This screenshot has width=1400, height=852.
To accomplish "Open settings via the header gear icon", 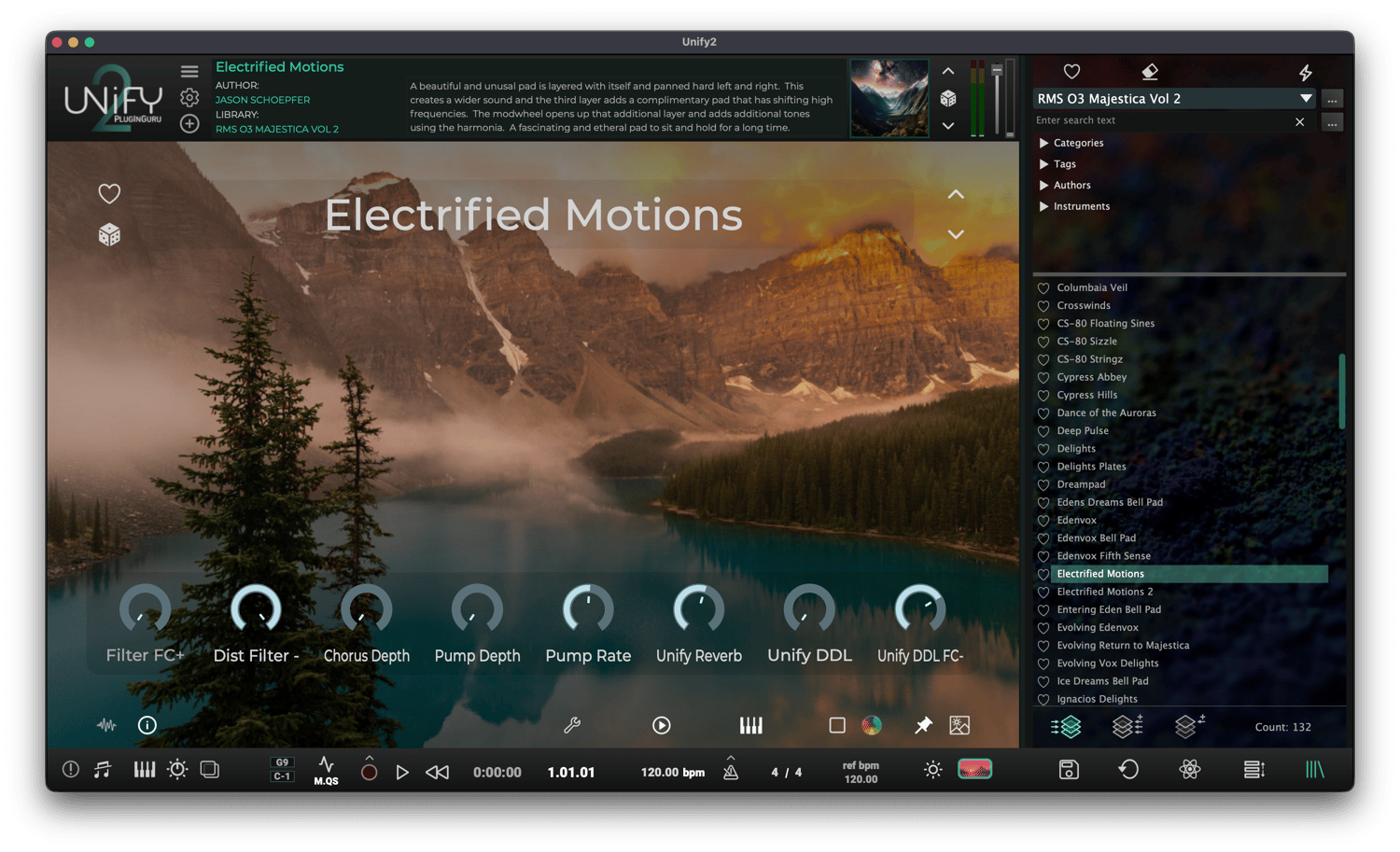I will coord(189,97).
